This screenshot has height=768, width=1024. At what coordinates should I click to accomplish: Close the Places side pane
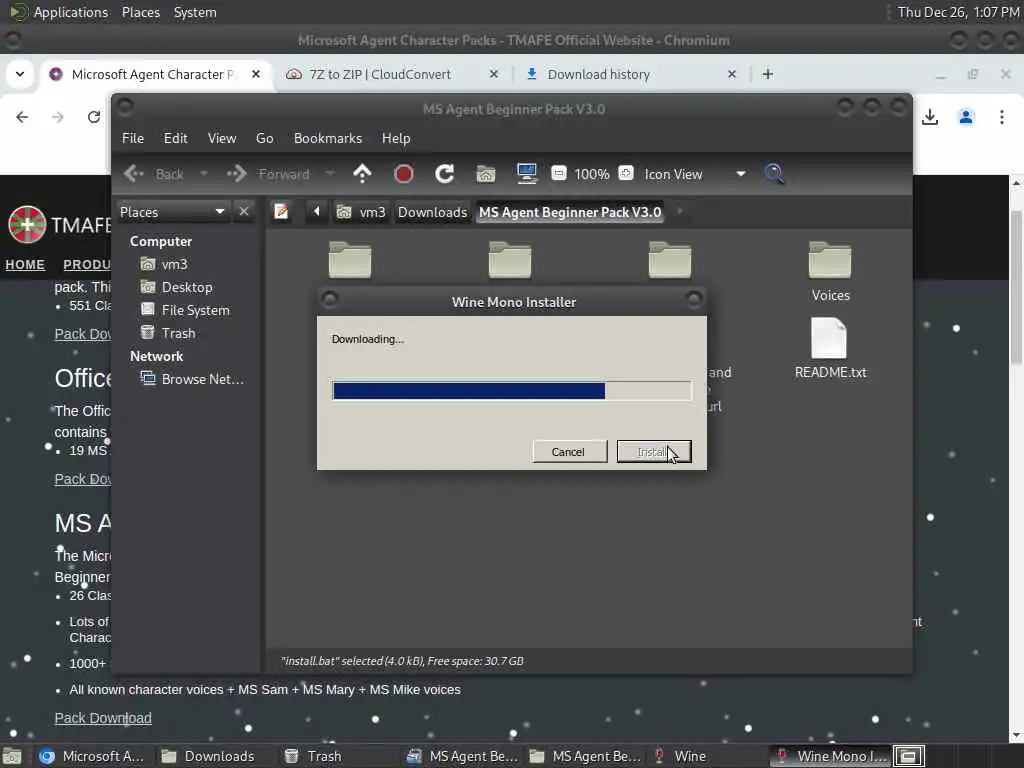tap(244, 212)
